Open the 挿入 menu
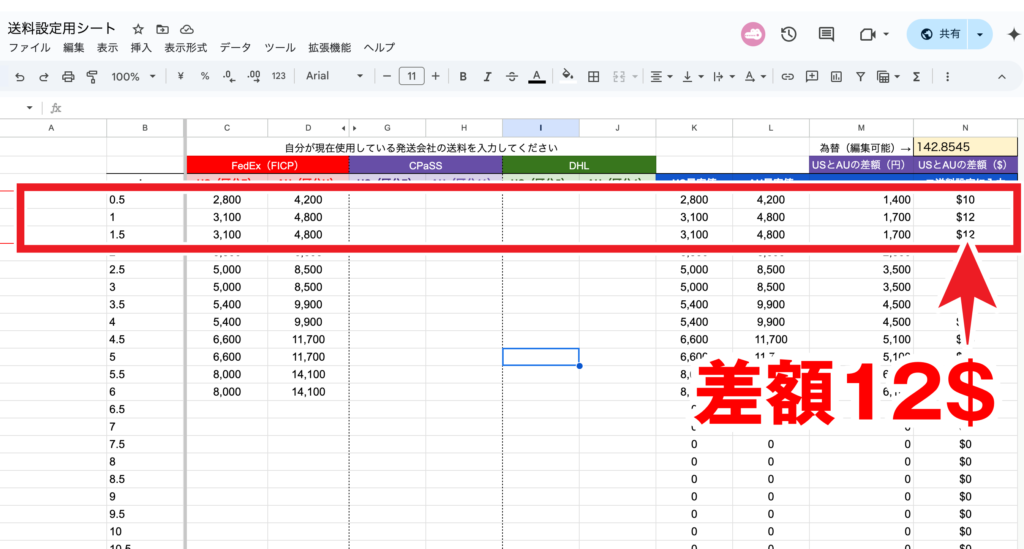This screenshot has width=1024, height=549. click(x=141, y=48)
